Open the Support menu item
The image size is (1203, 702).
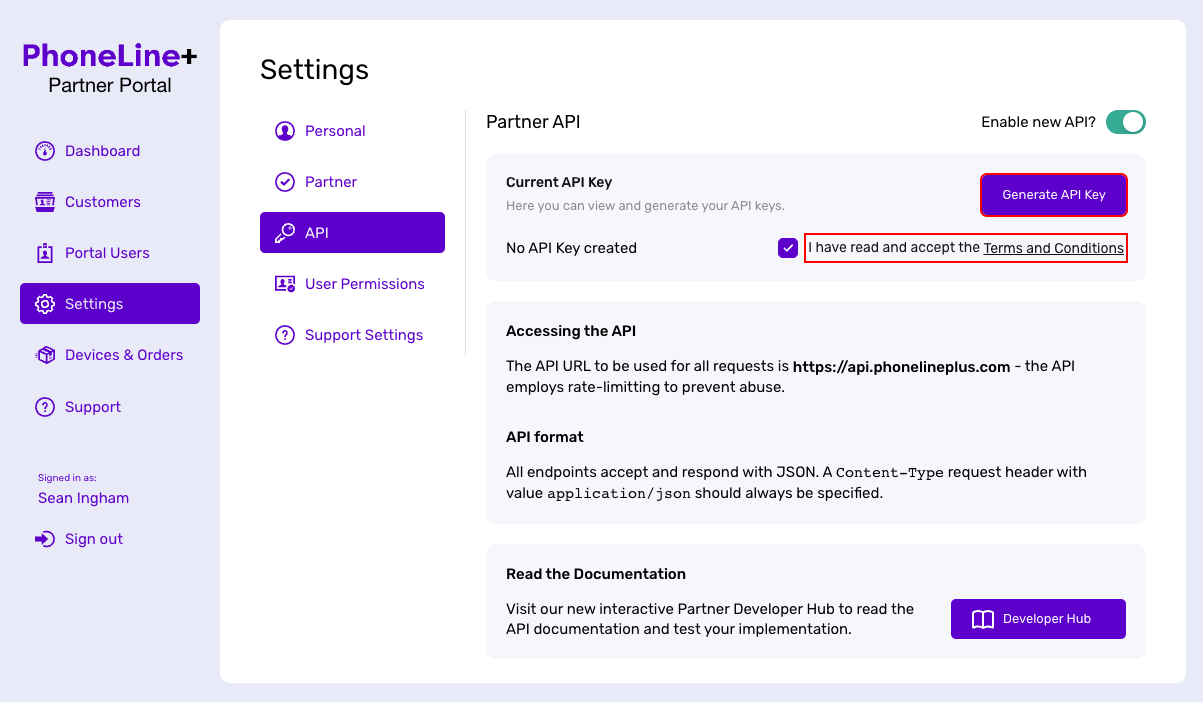pos(110,407)
